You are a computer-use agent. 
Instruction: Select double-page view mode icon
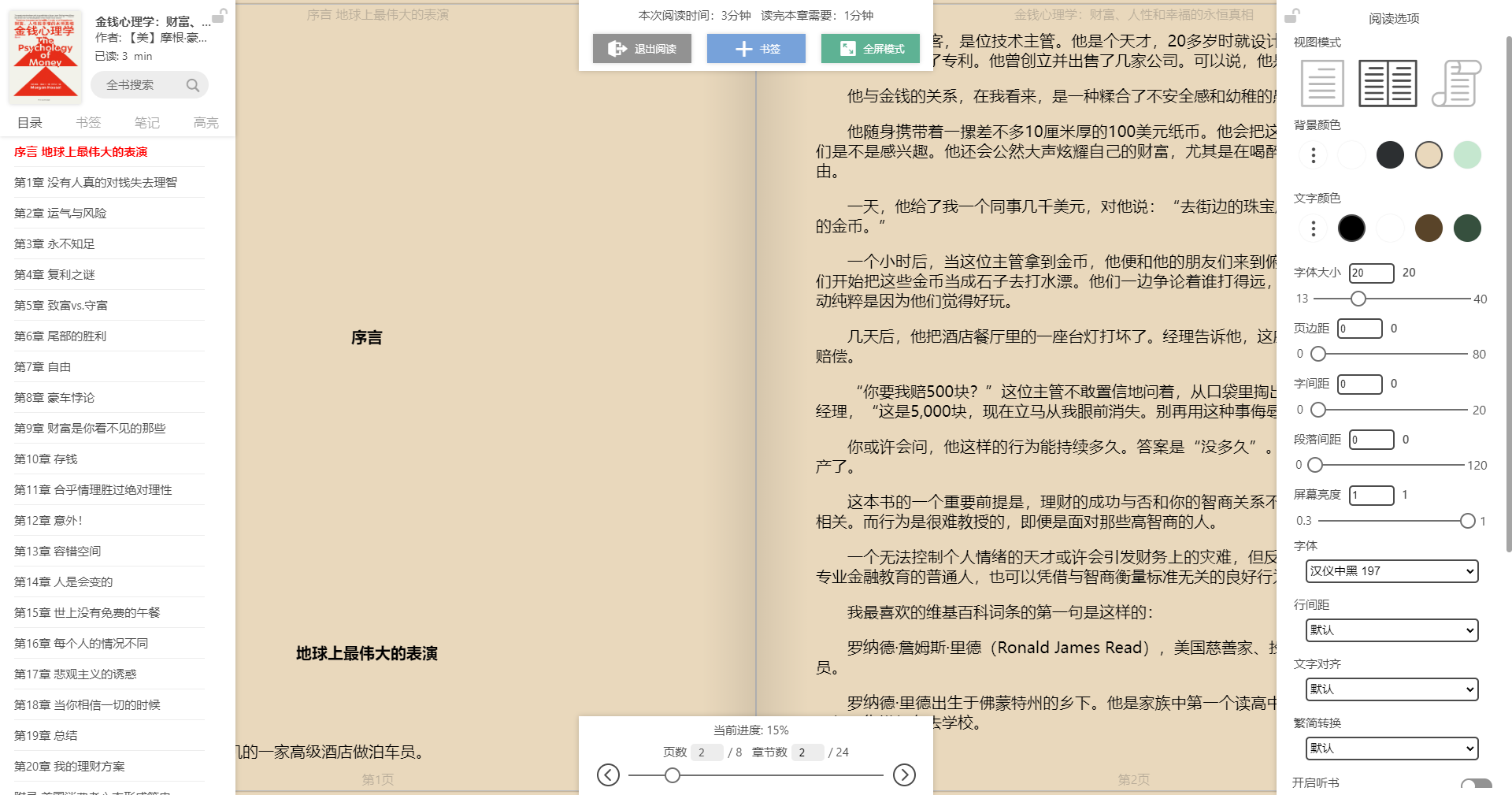(1388, 84)
